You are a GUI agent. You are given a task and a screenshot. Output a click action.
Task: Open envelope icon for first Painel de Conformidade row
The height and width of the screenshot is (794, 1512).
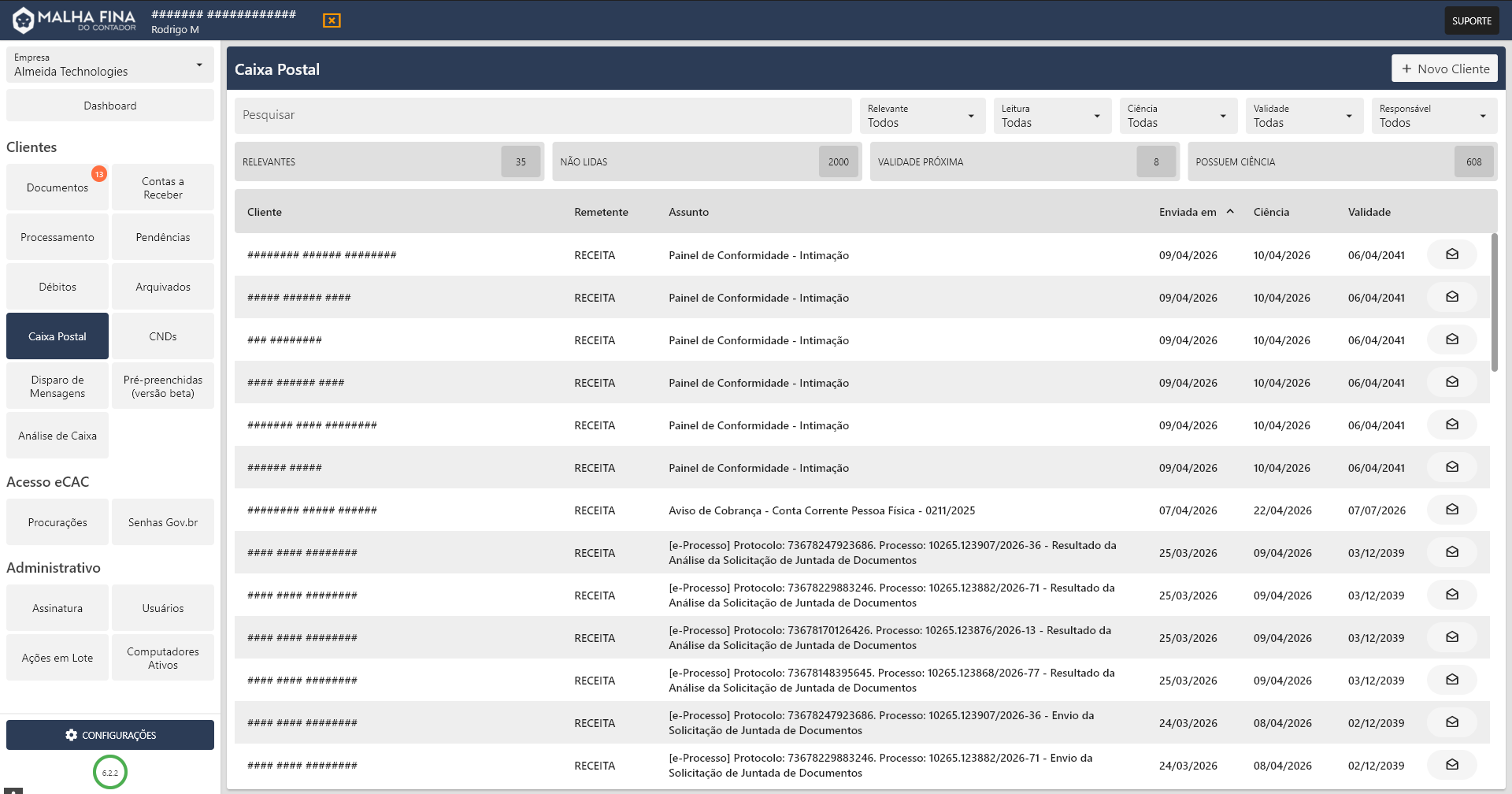[x=1451, y=254]
